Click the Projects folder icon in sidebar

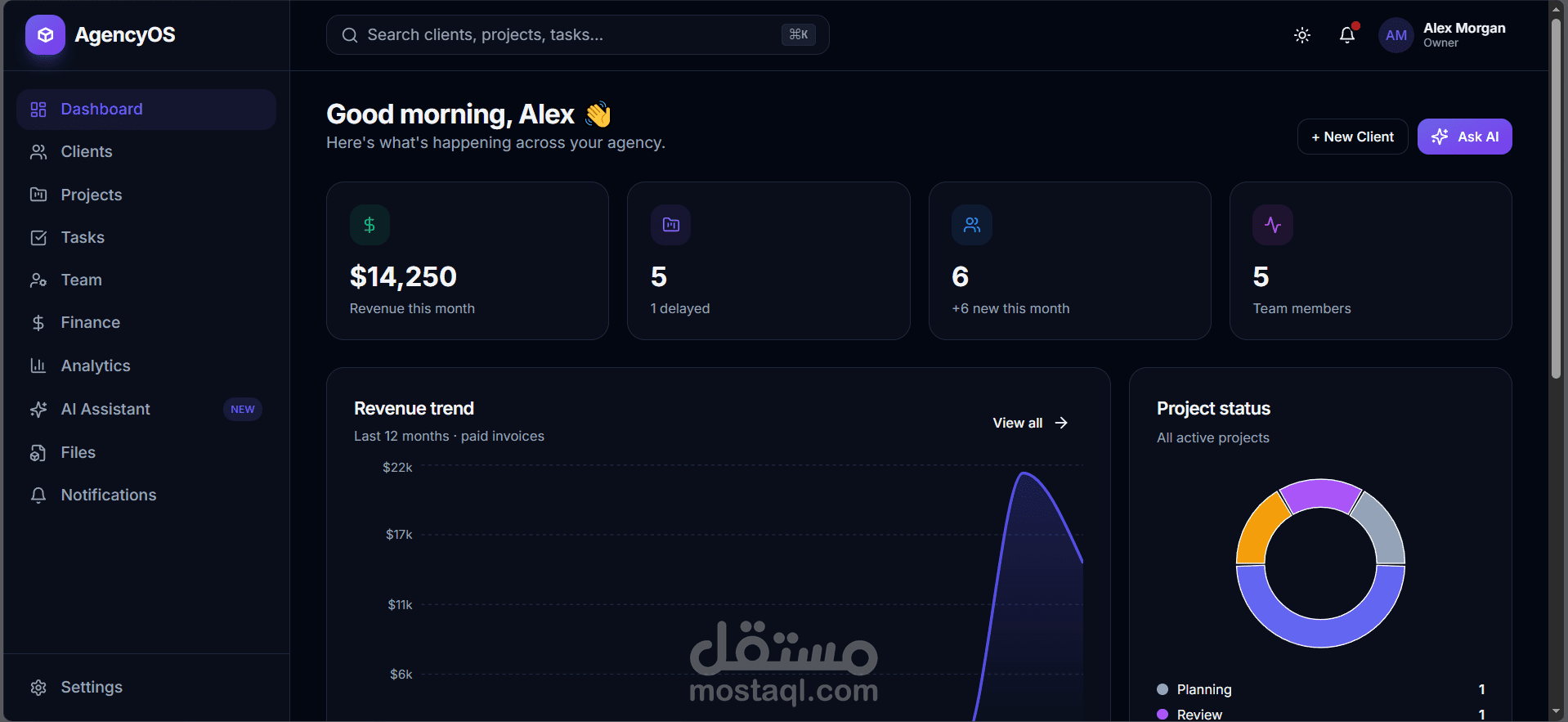point(38,195)
